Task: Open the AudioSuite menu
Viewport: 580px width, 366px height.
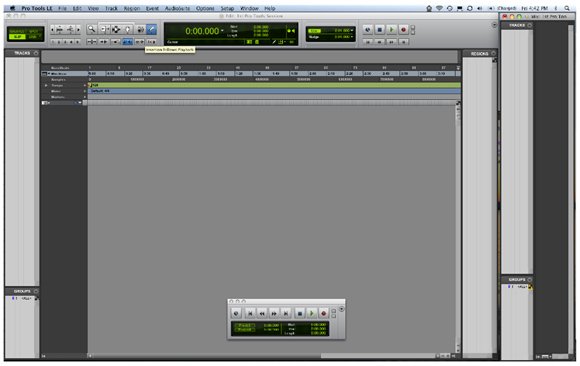Action: pos(177,8)
